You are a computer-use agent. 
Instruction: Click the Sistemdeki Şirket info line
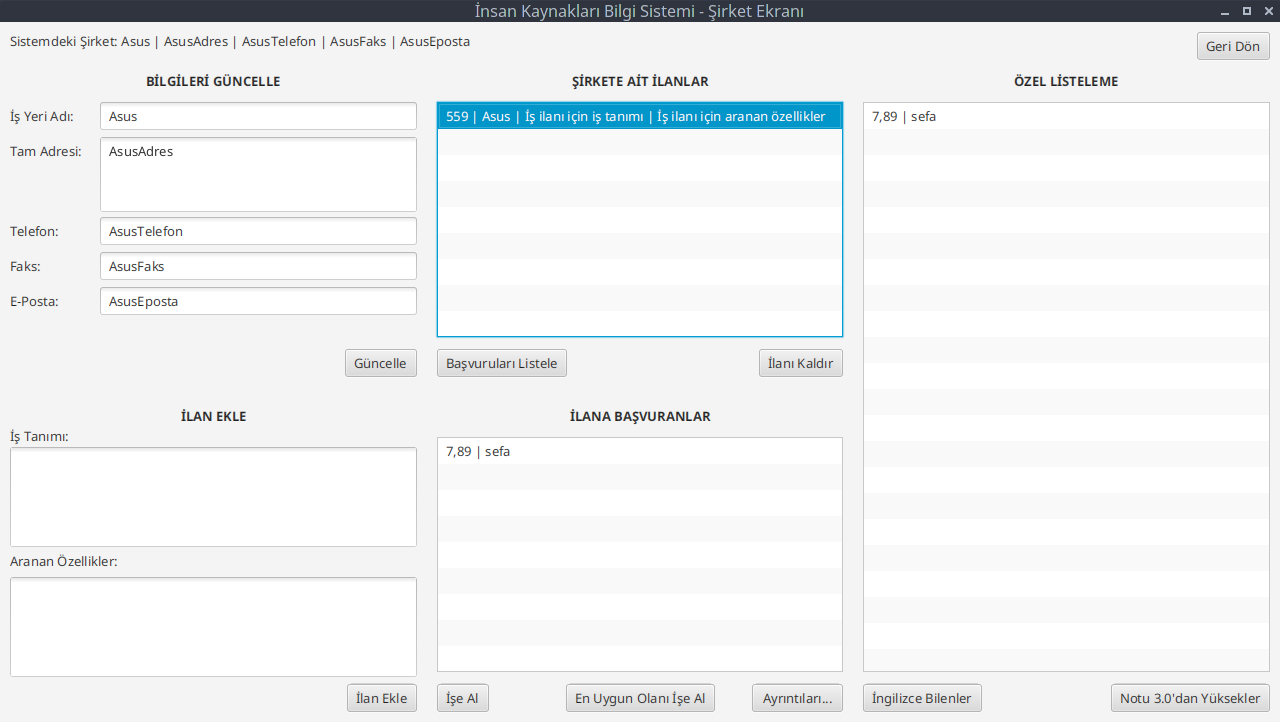tap(240, 41)
